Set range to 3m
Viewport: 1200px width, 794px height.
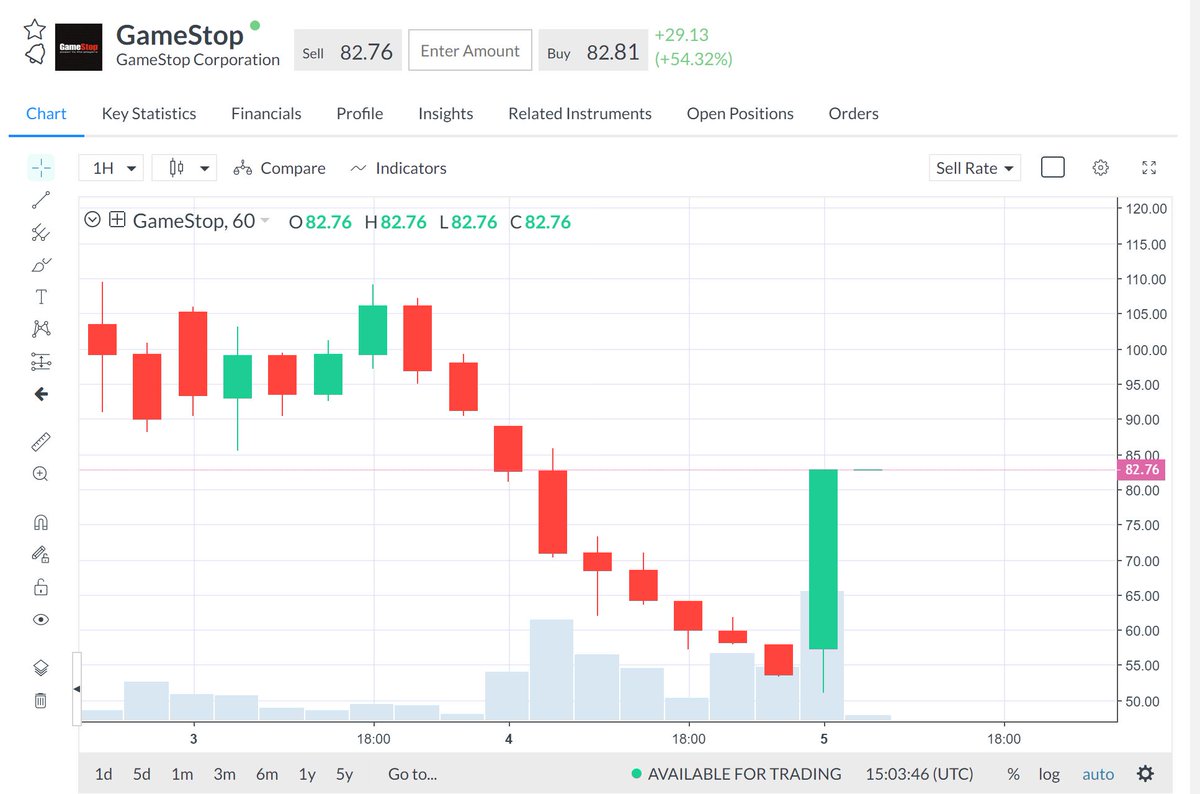point(224,773)
